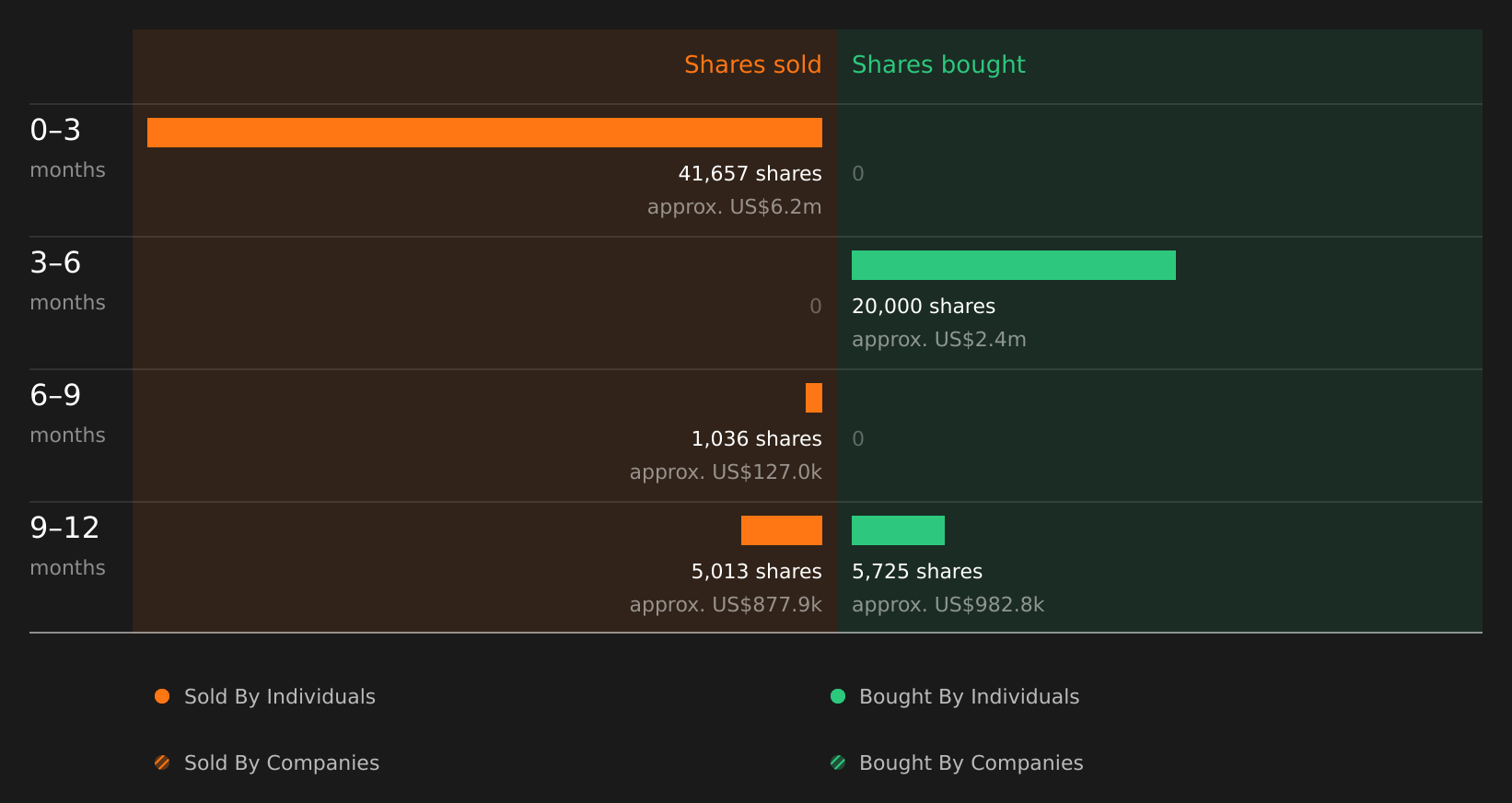Screen dimensions: 1512x803
Task: Click the 20,000 shares value
Action: pos(924,307)
